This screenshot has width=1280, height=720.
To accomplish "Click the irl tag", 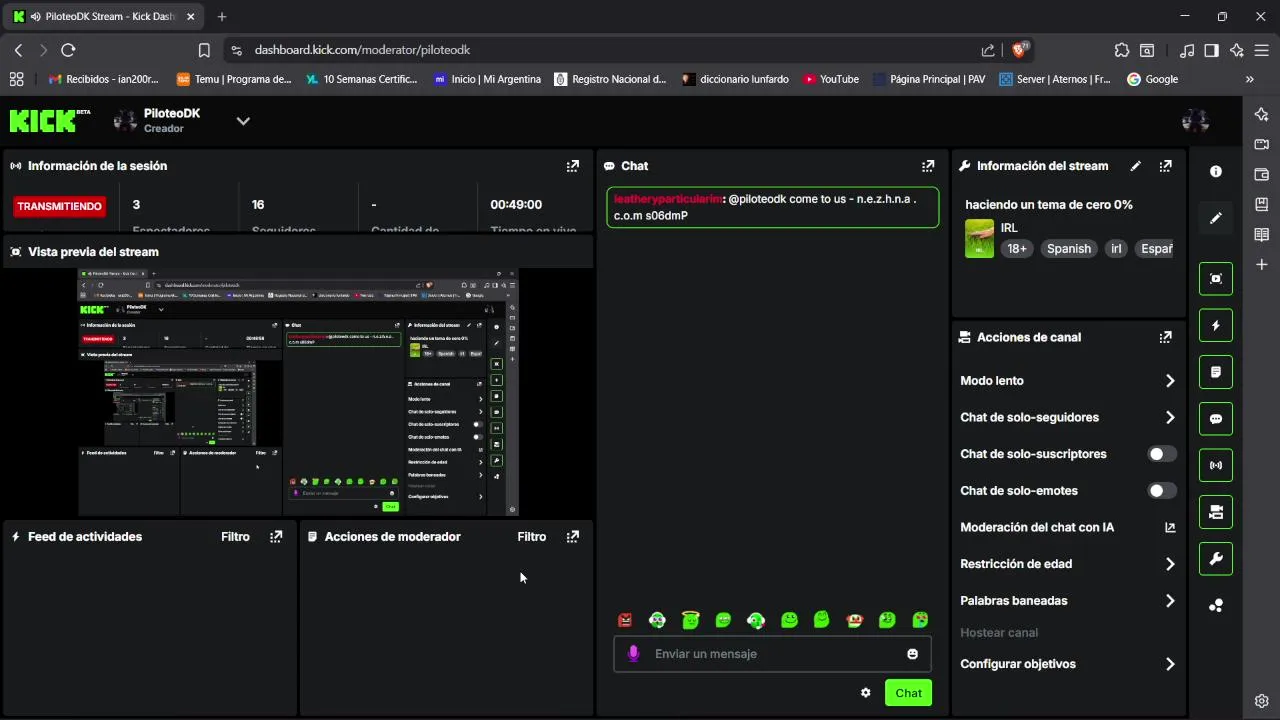I will pyautogui.click(x=1116, y=249).
